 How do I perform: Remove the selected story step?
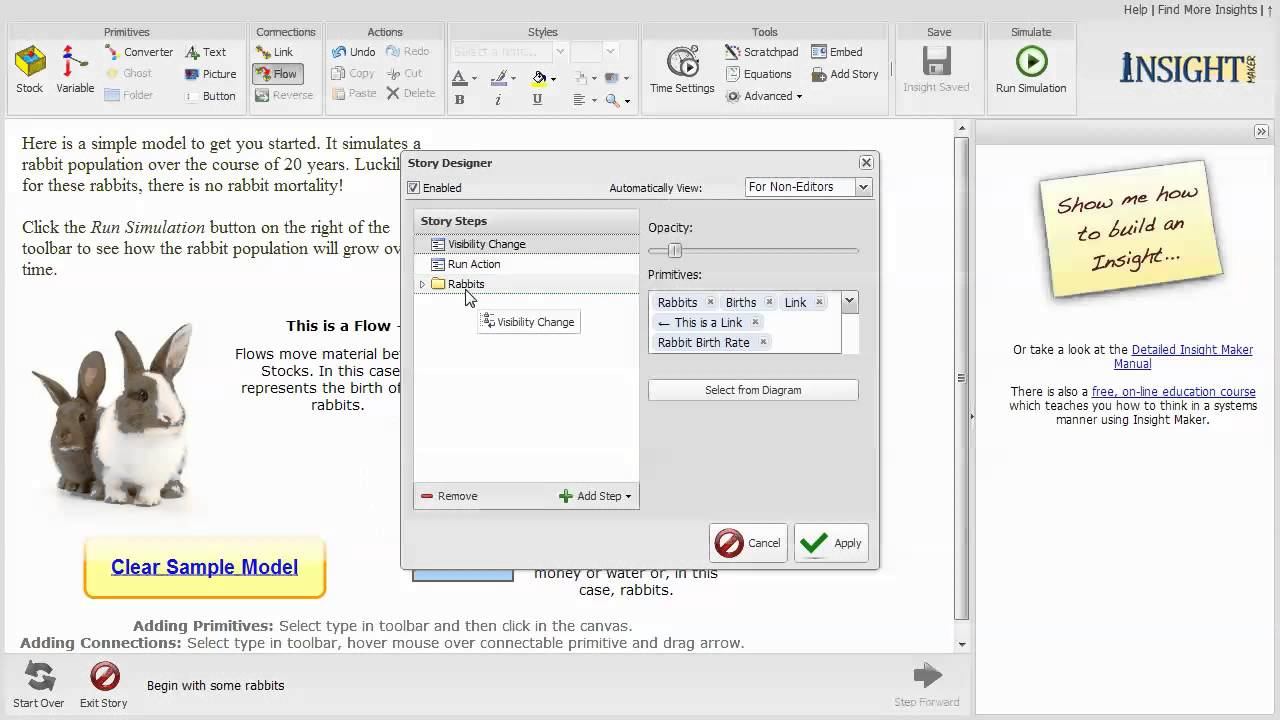pyautogui.click(x=449, y=496)
